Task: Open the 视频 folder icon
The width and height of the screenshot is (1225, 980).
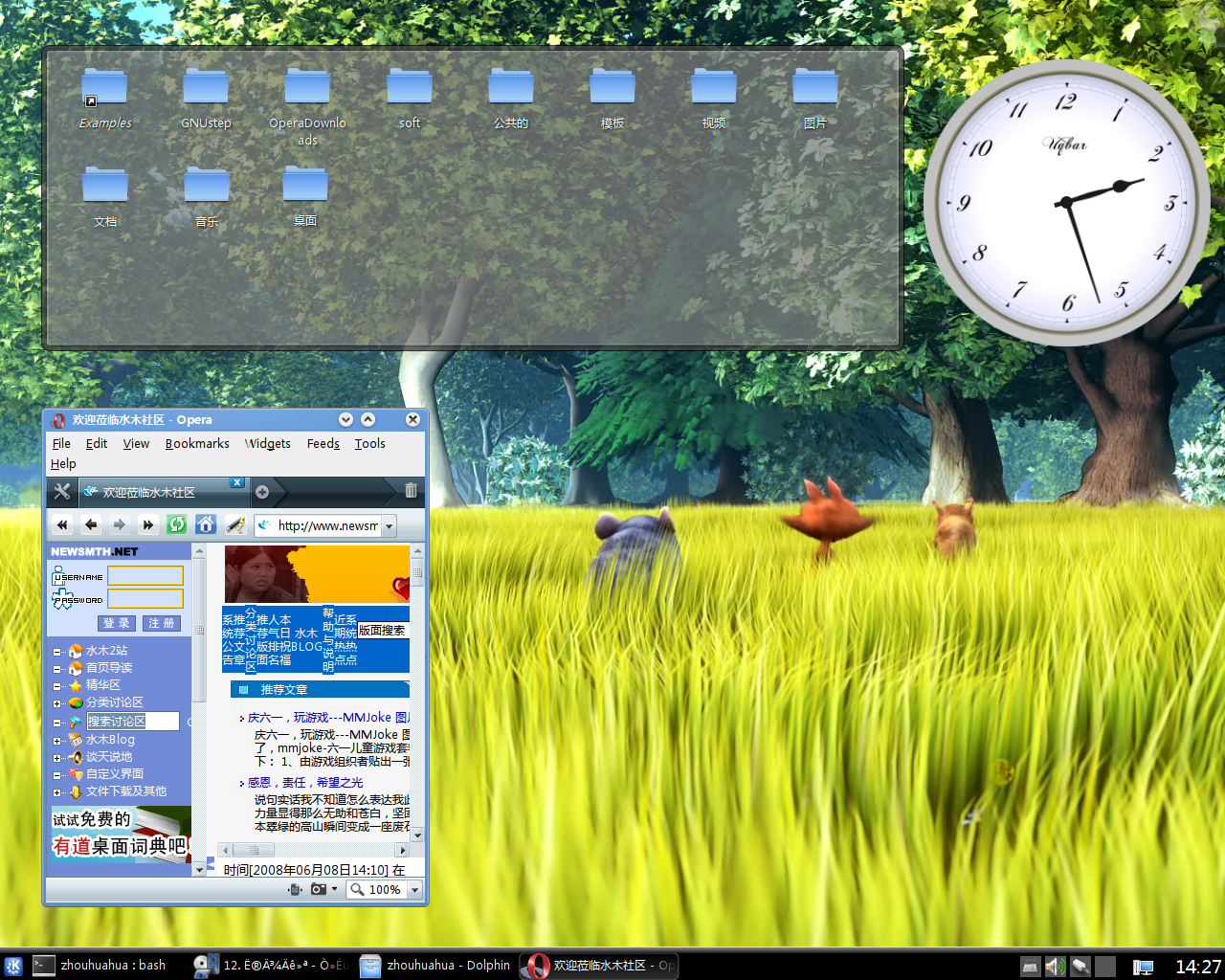Action: (714, 99)
